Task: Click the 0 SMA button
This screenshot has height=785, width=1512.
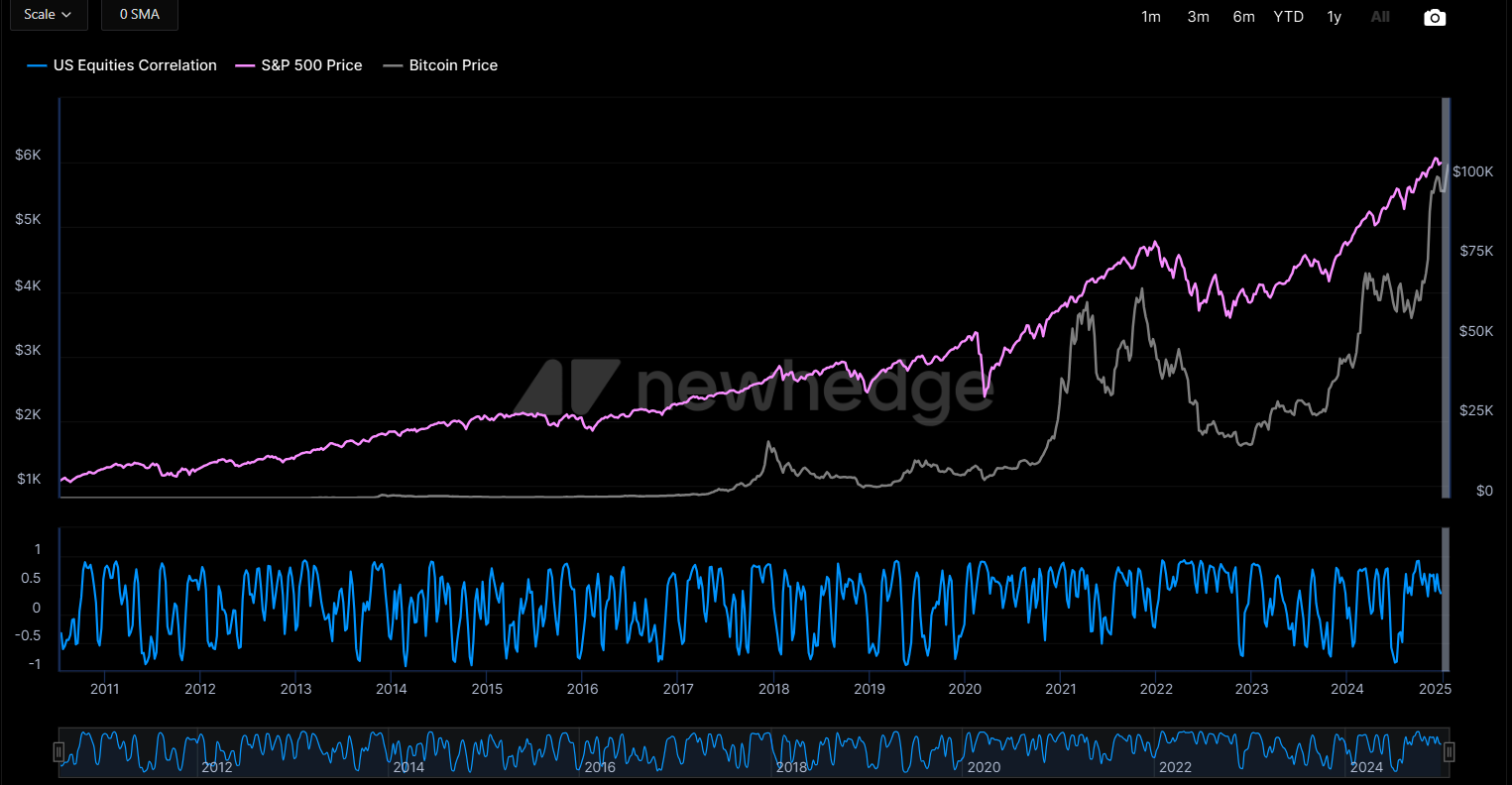Action: [x=139, y=15]
